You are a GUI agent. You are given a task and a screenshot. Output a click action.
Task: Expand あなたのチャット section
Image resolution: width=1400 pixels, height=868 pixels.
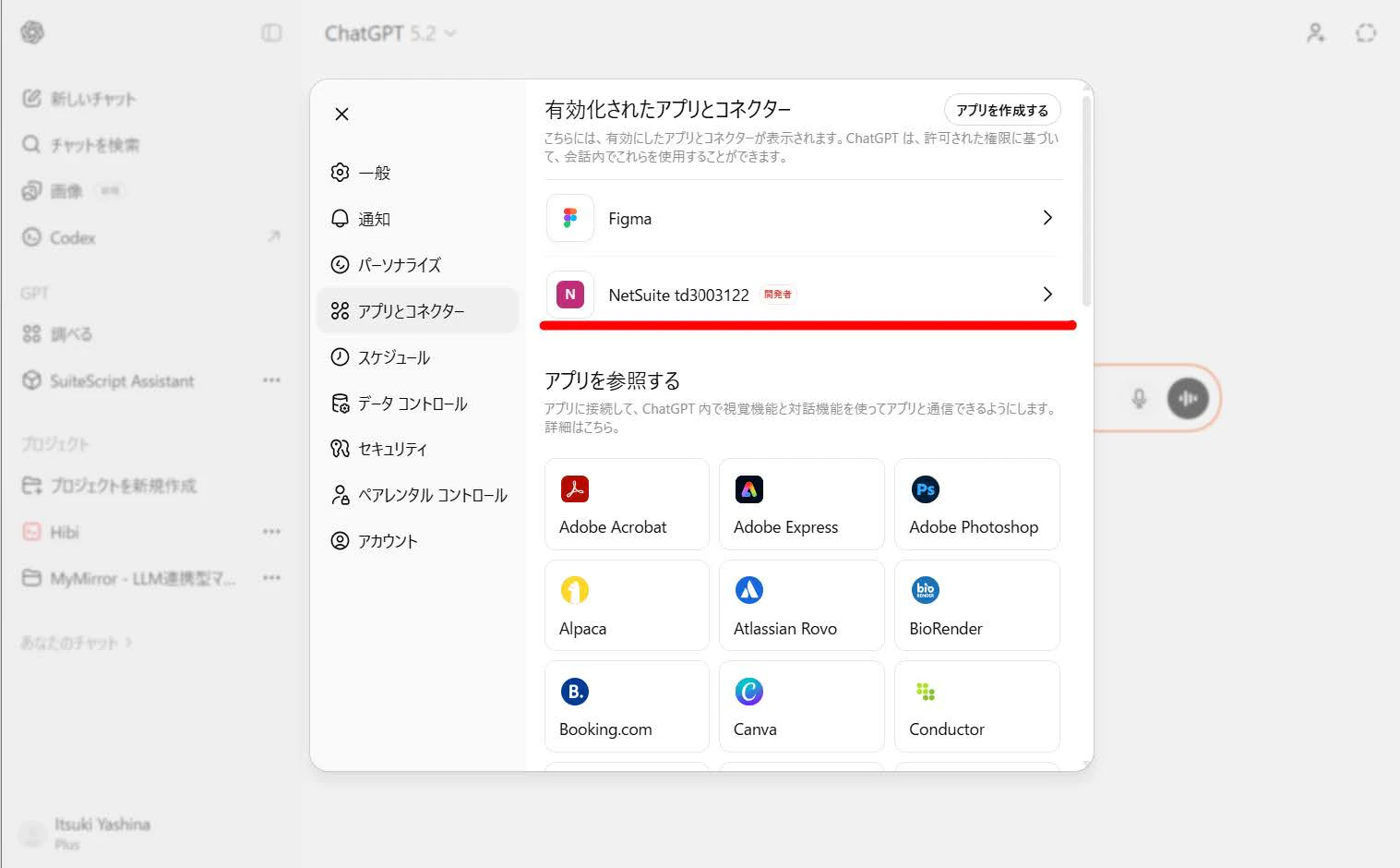(x=77, y=642)
